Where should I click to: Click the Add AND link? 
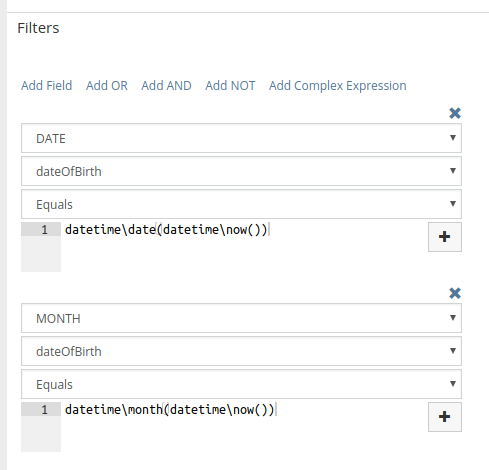coord(166,86)
